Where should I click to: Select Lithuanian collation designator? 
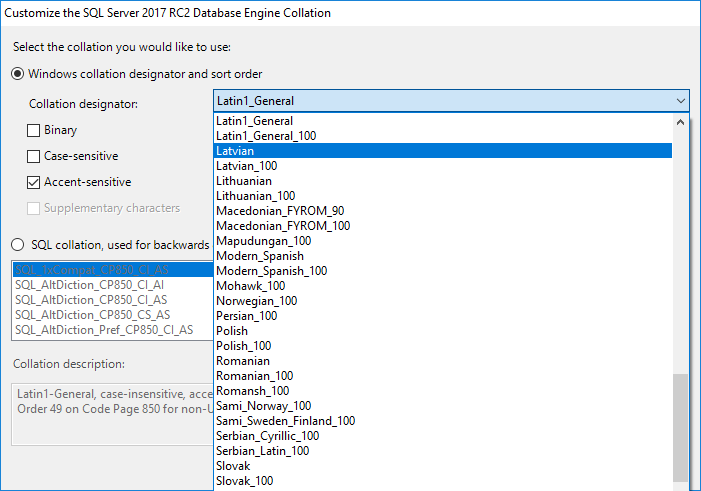tap(443, 181)
